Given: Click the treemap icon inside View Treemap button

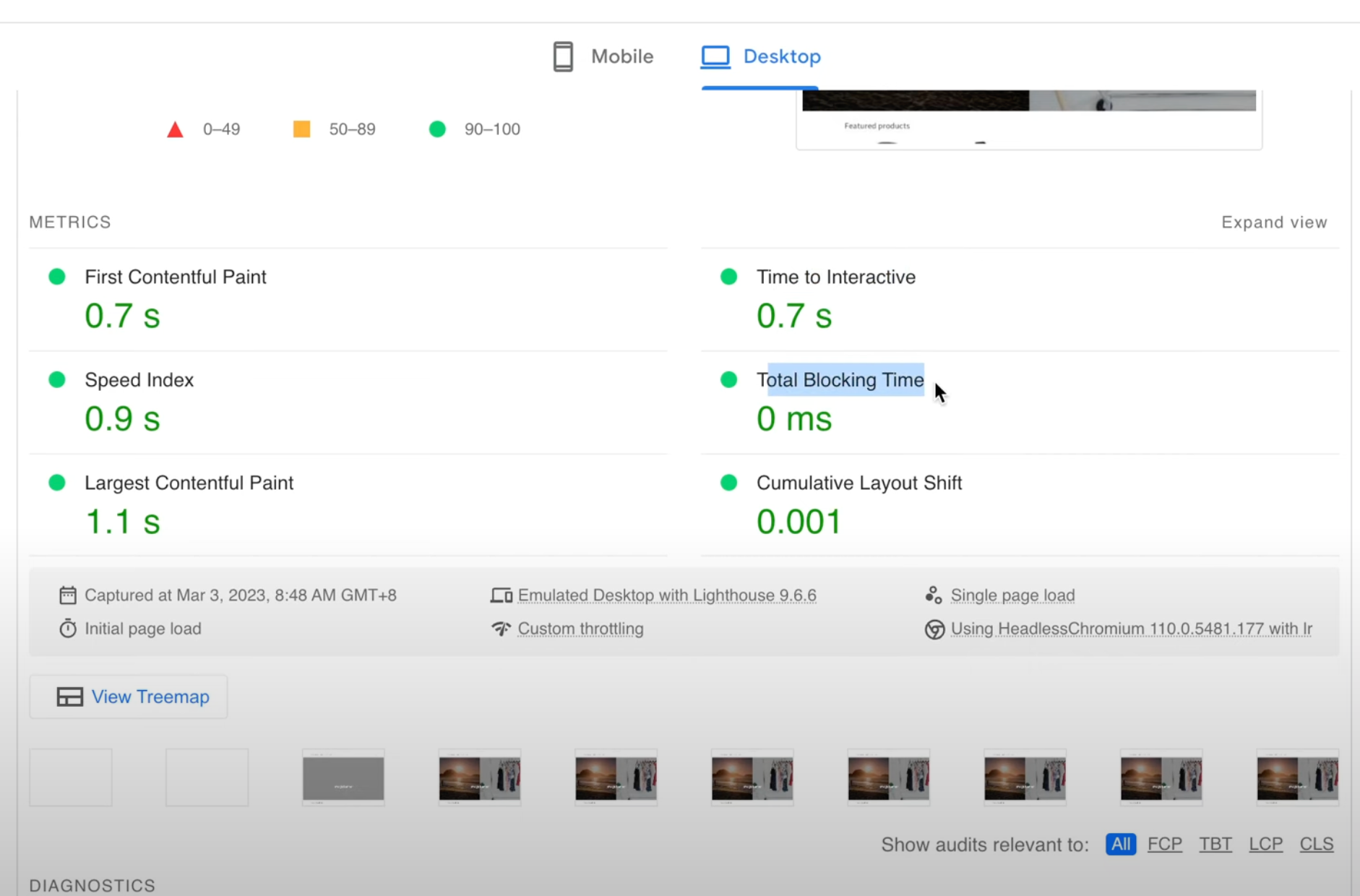Looking at the screenshot, I should [x=69, y=697].
